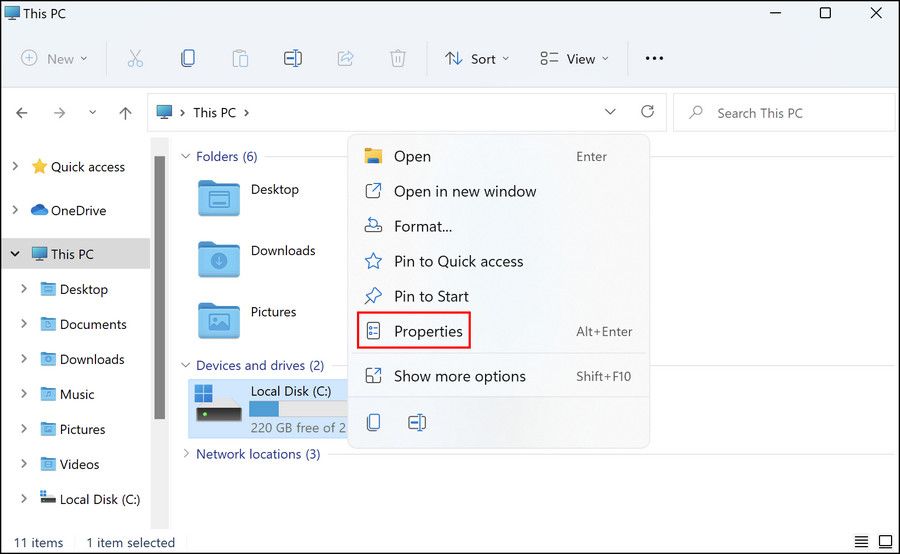Click the Local Disk (C:) usage bar
The width and height of the screenshot is (900, 554).
coord(298,409)
